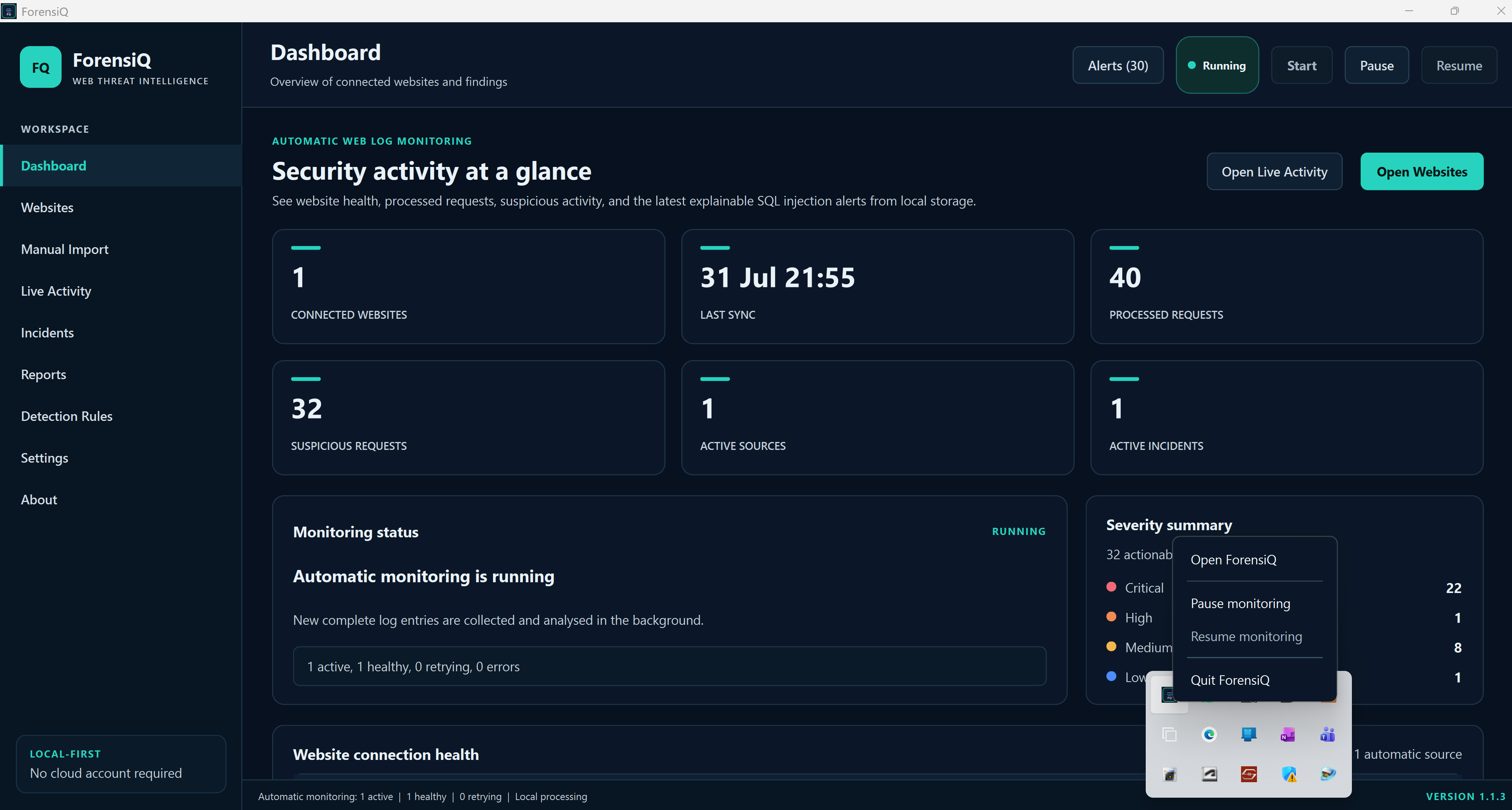Viewport: 1512px width, 810px height.
Task: Open Incidents in sidebar
Action: 121,332
